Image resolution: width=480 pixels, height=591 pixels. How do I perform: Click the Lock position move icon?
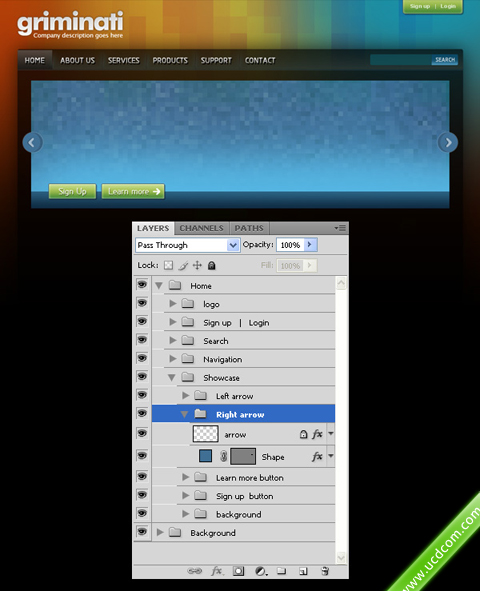point(197,265)
